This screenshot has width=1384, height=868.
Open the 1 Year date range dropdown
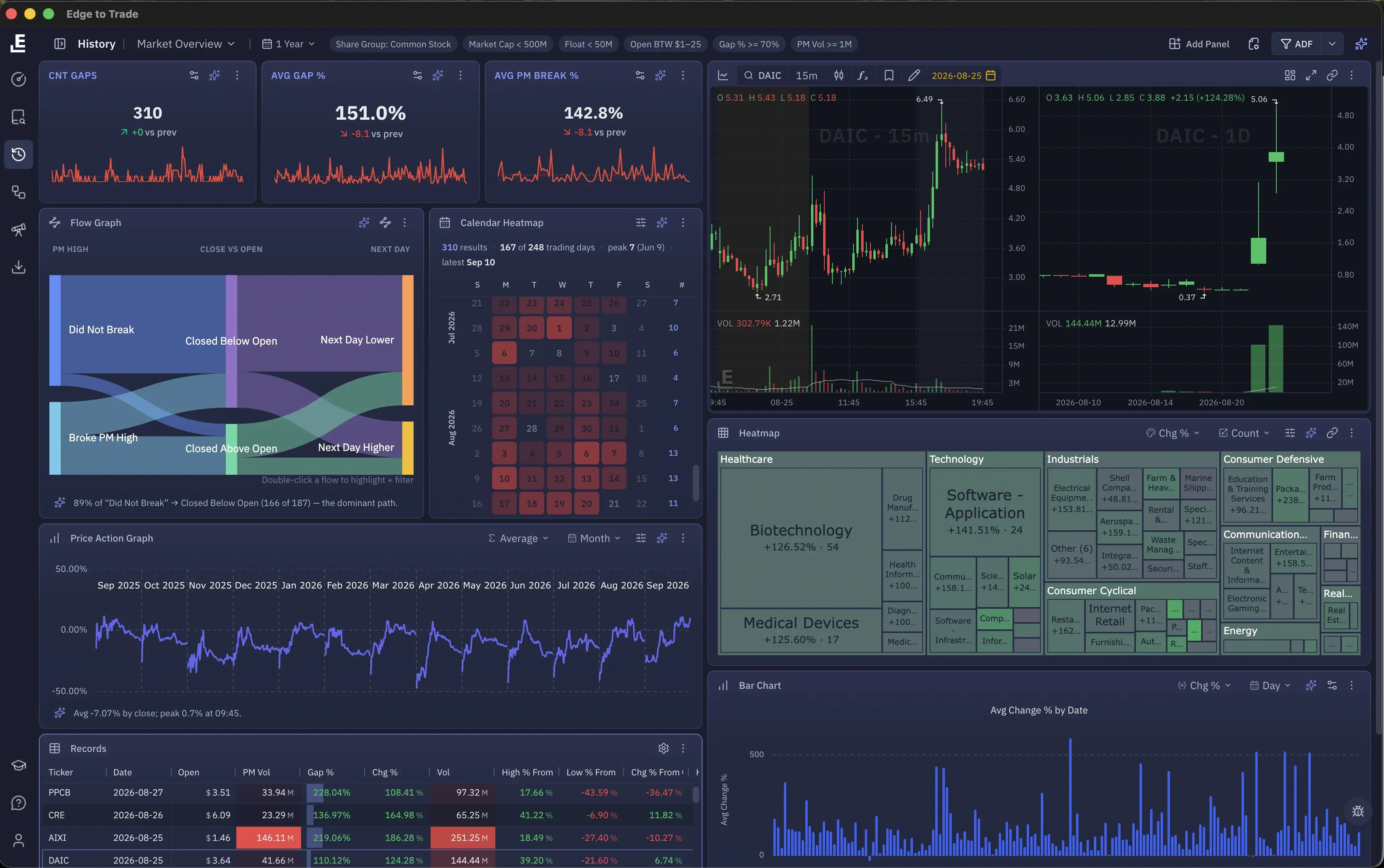click(288, 44)
